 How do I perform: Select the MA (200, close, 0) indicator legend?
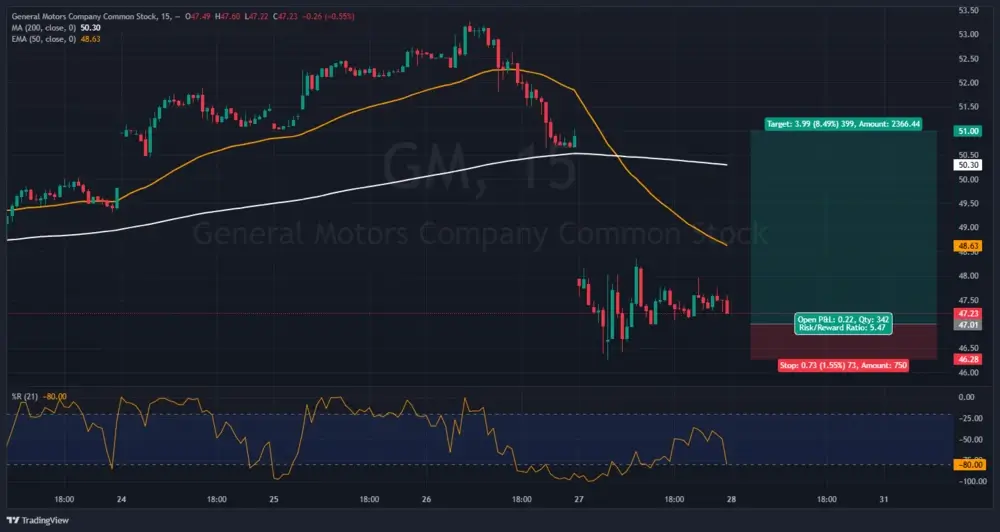click(x=43, y=27)
